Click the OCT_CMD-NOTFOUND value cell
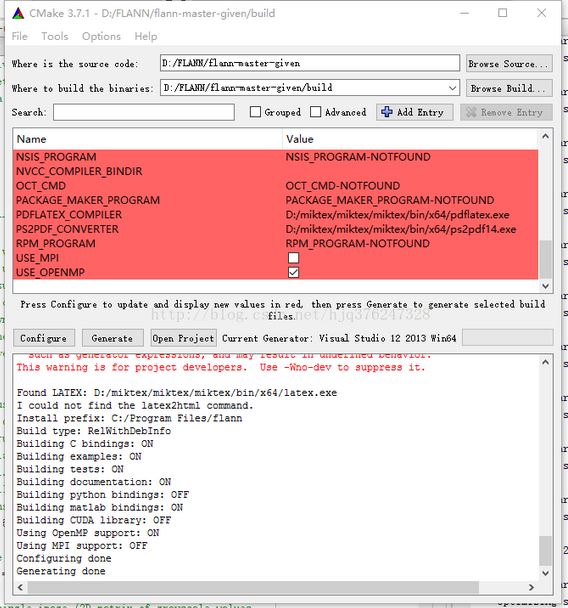The image size is (568, 608). (x=342, y=186)
